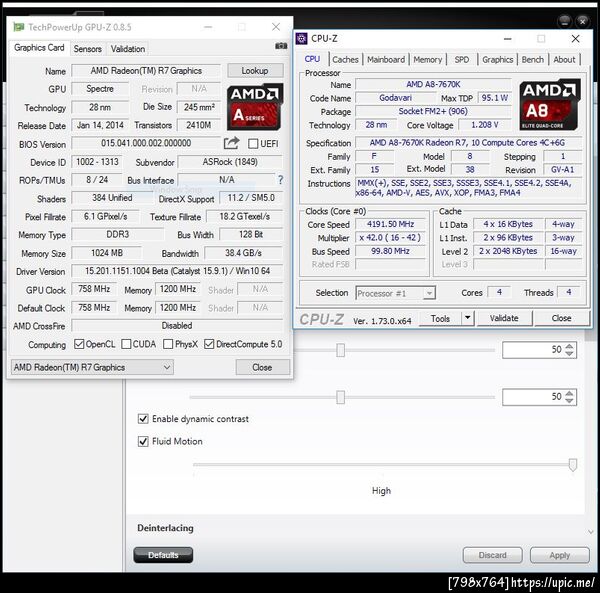
Task: Click the Apply button
Action: coord(559,555)
